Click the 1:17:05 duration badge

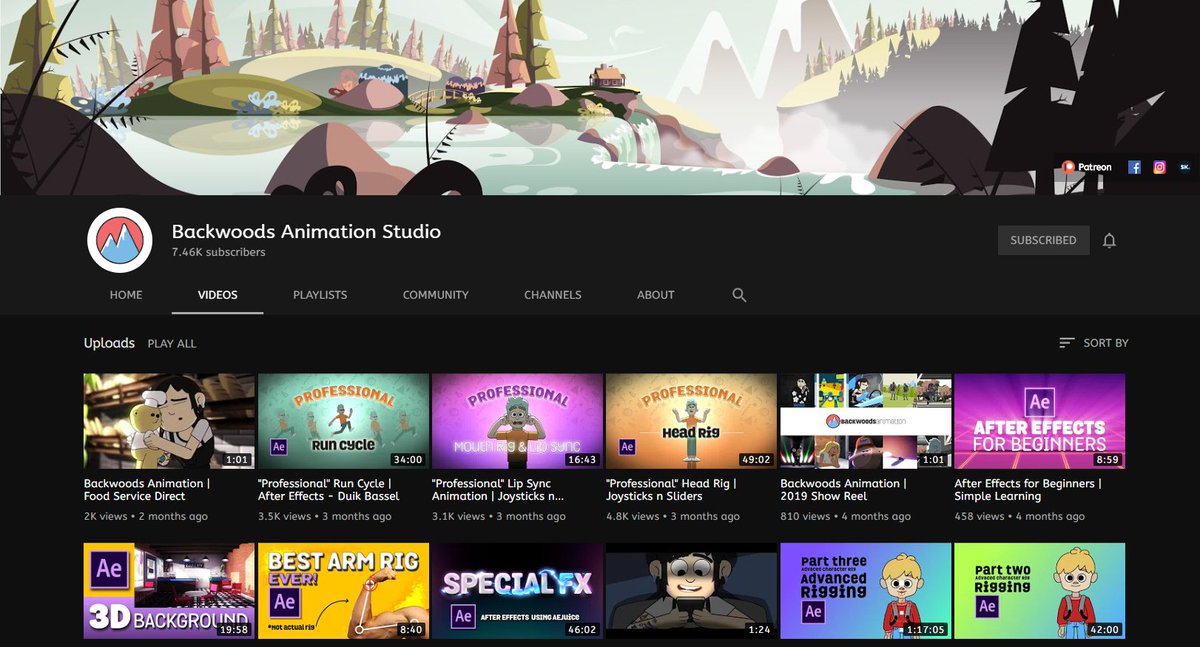(926, 630)
